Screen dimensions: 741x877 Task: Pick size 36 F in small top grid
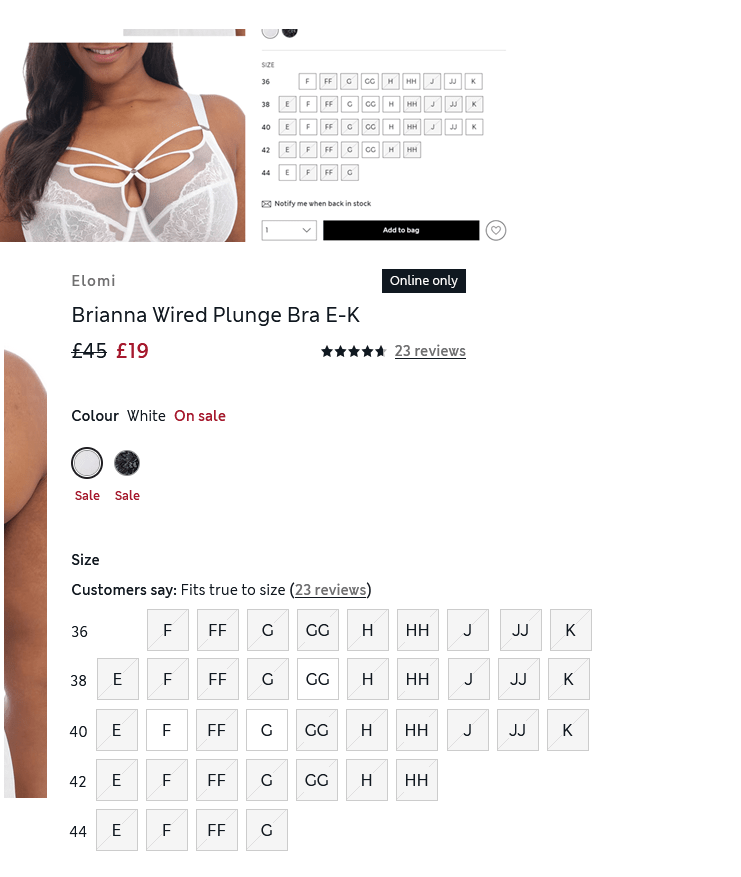click(x=308, y=82)
